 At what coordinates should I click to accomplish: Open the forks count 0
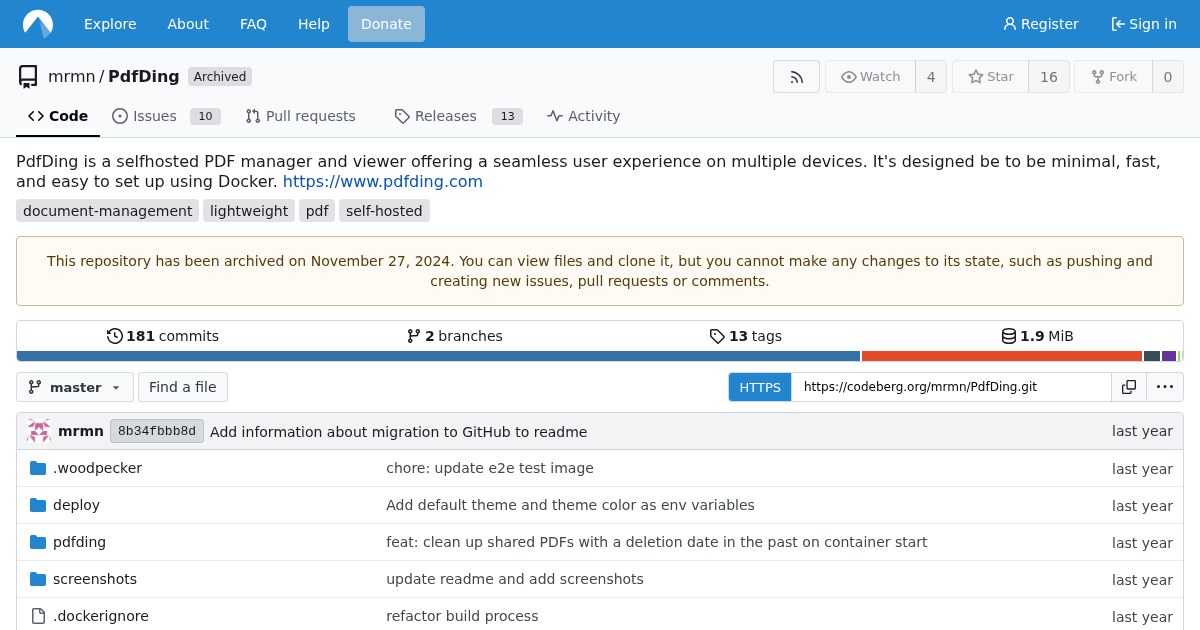(x=1167, y=77)
